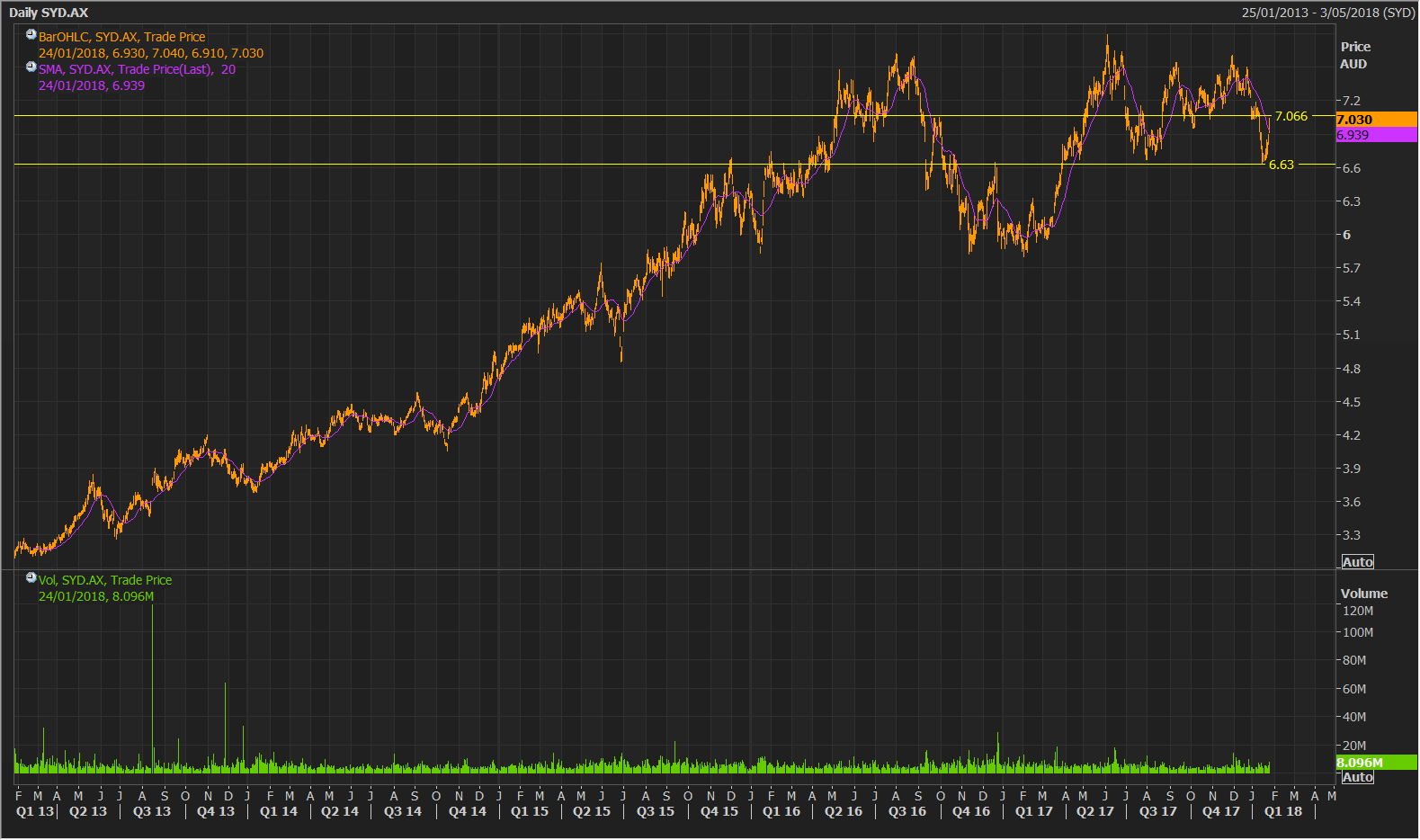Click the 60M volume axis tick
This screenshot has height=840, width=1420.
(x=1354, y=689)
